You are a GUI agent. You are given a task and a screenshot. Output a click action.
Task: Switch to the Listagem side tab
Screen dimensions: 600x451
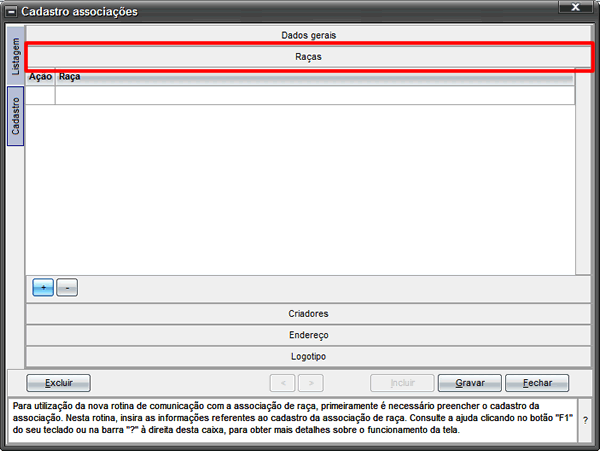16,56
